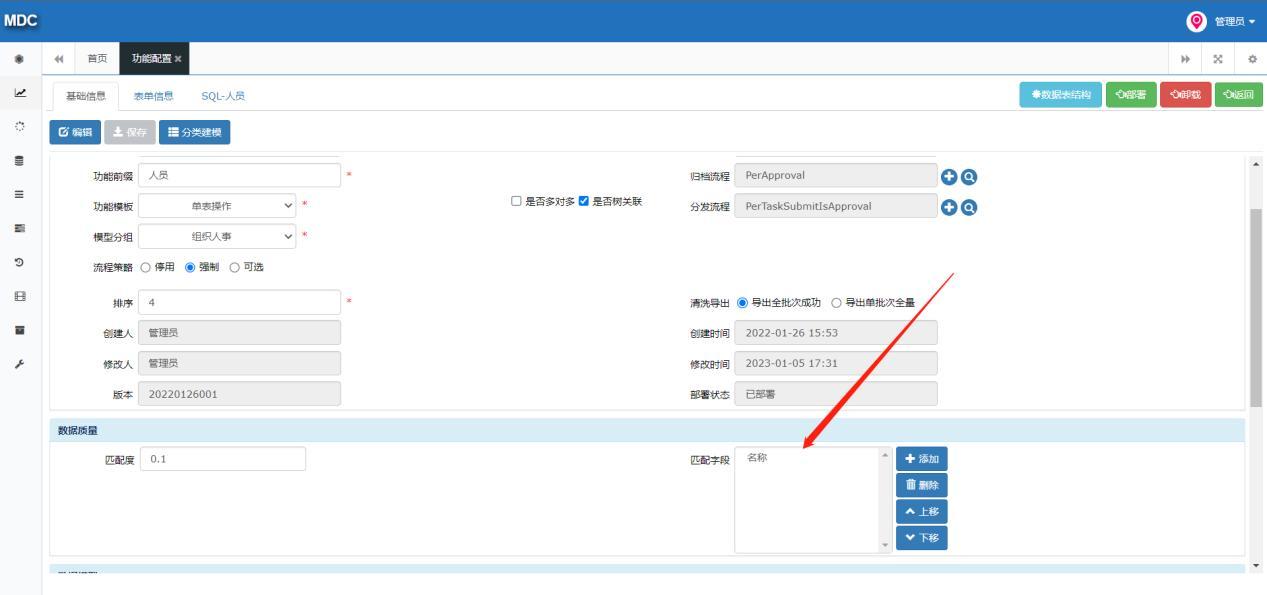The width and height of the screenshot is (1267, 595).
Task: Click the plus icon next to PerApproval
Action: click(950, 176)
